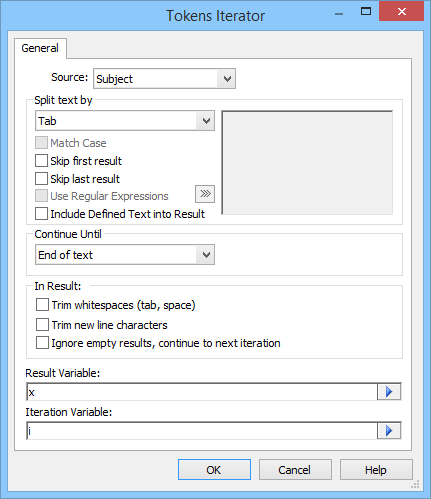Image resolution: width=431 pixels, height=499 pixels.
Task: Open Help for this dialog
Action: pos(376,470)
